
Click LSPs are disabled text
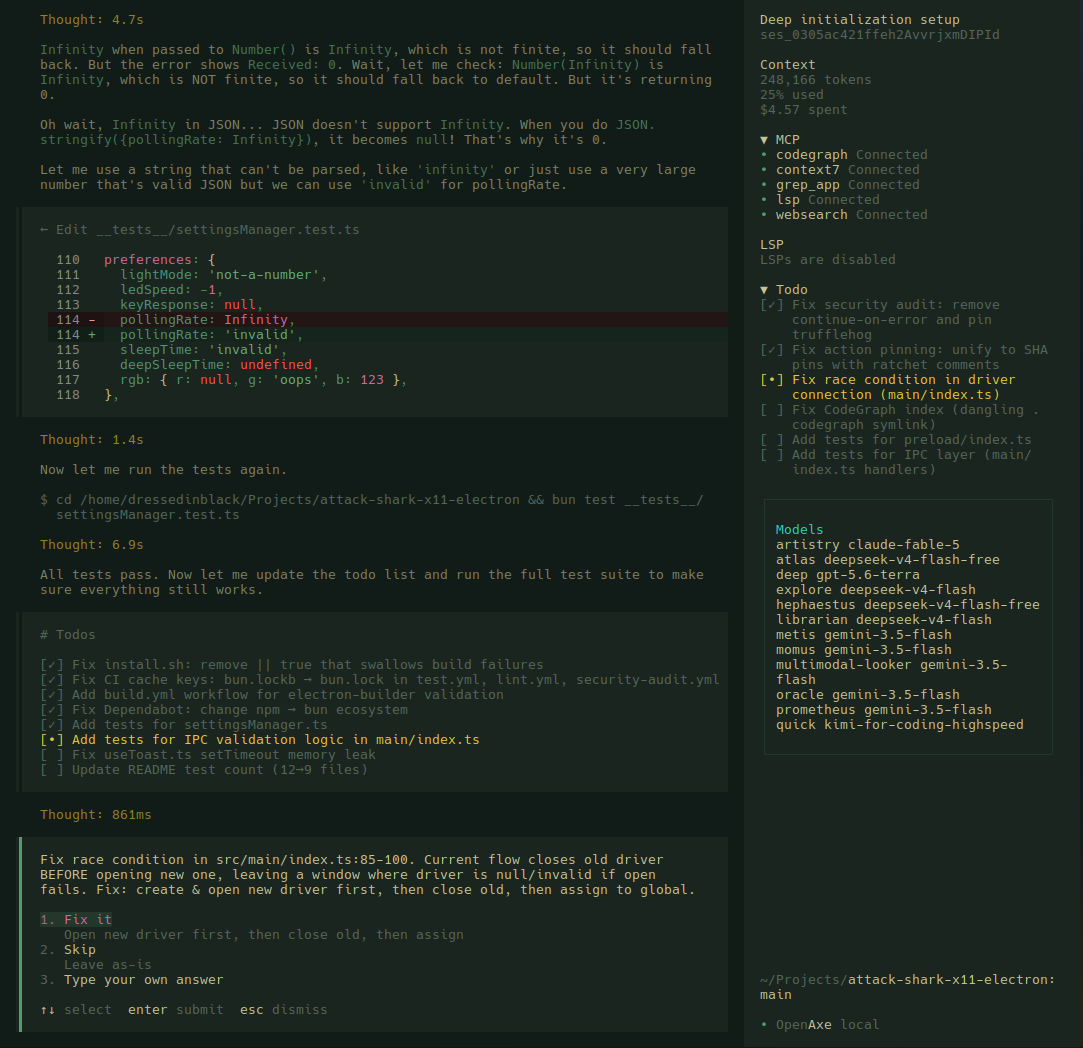[x=827, y=260]
